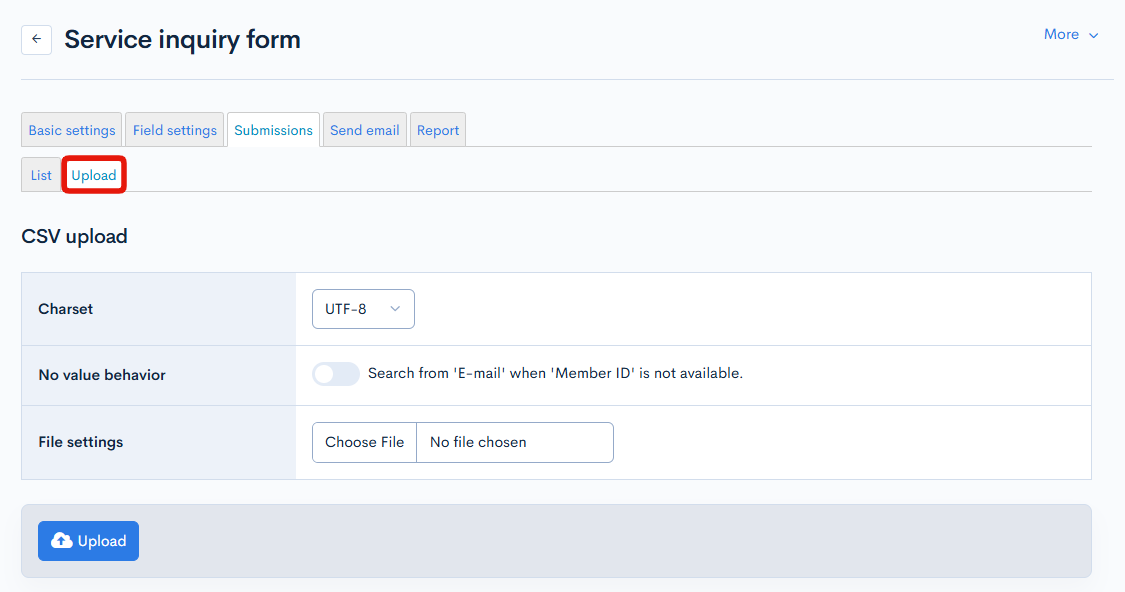Click the chevron beside More
The image size is (1125, 592).
pyautogui.click(x=1093, y=35)
